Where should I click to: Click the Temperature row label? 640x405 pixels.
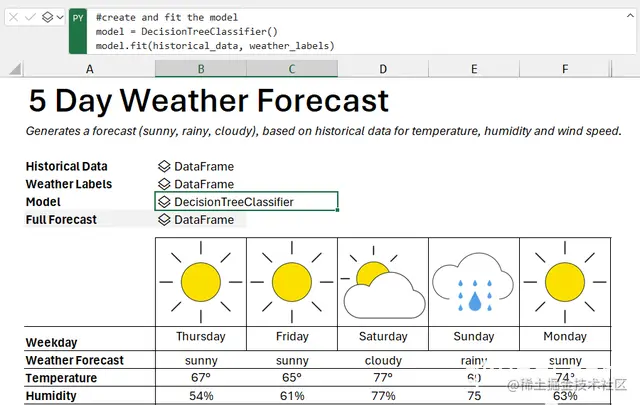pos(61,378)
